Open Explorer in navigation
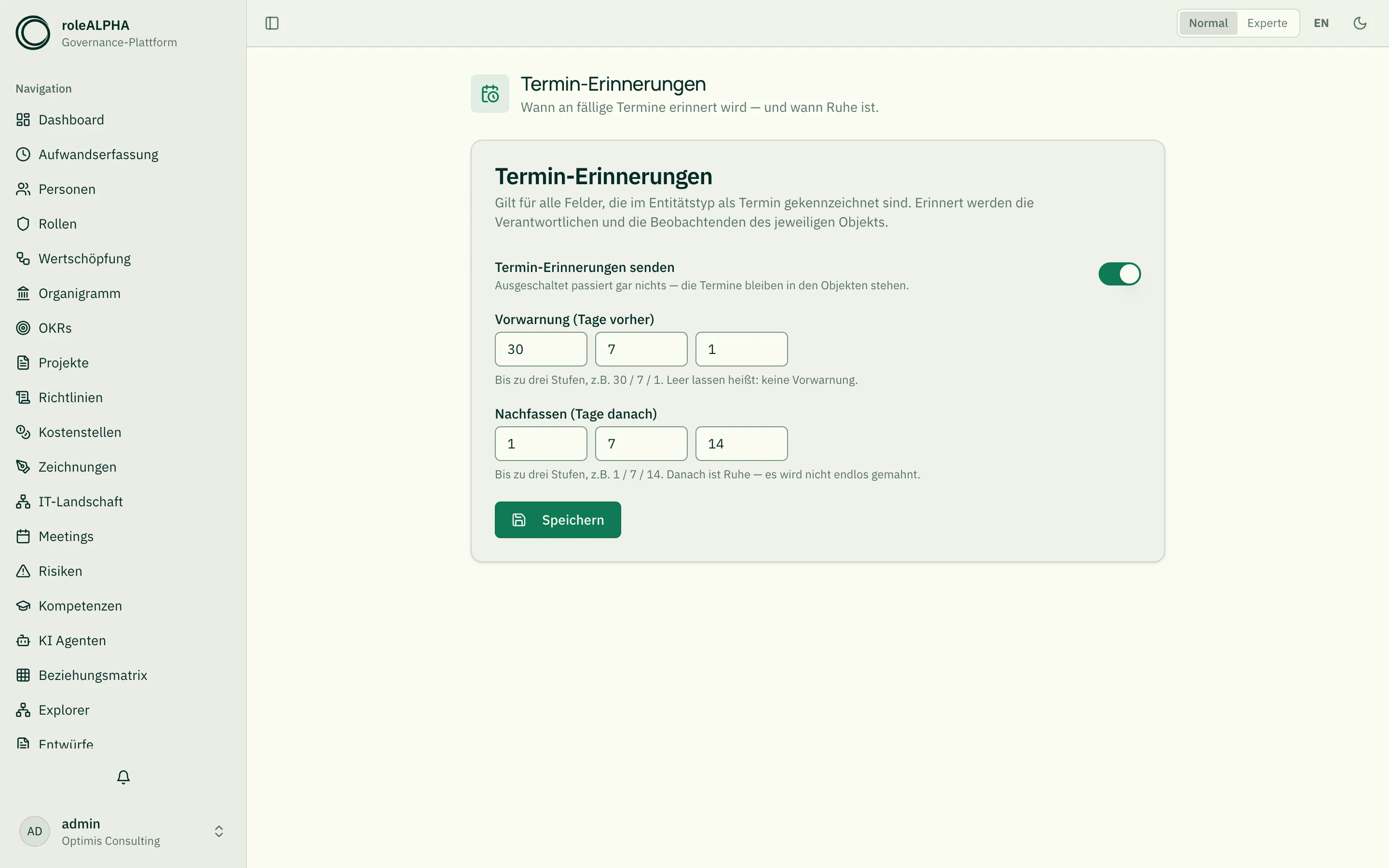The width and height of the screenshot is (1389, 868). (123, 710)
